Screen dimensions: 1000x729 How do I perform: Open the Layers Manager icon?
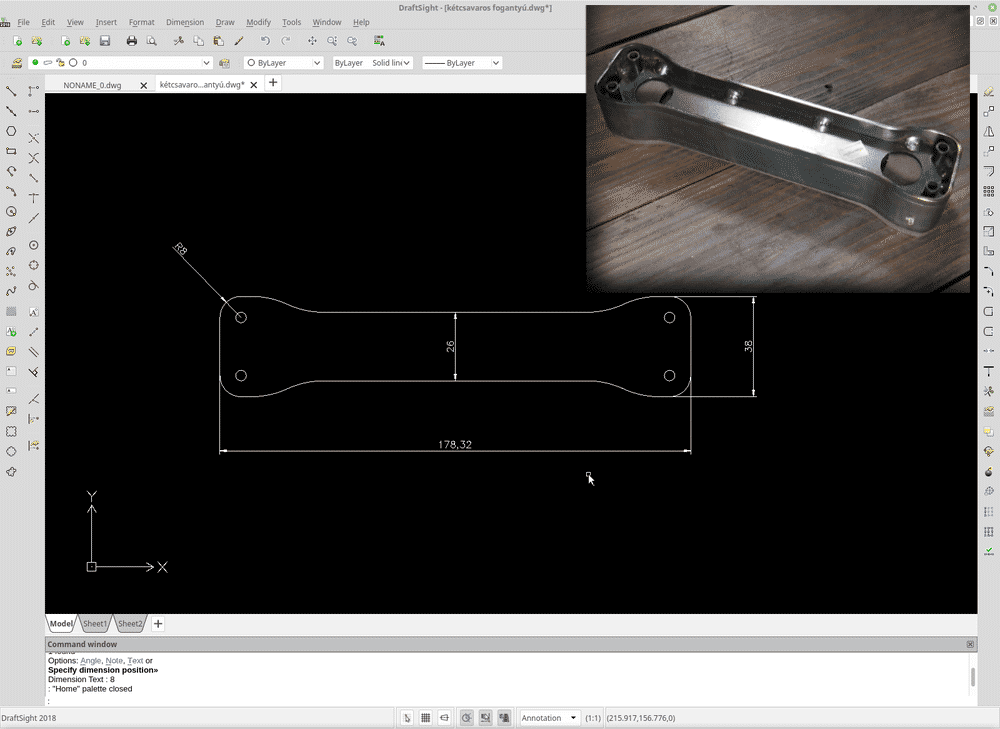pos(17,63)
